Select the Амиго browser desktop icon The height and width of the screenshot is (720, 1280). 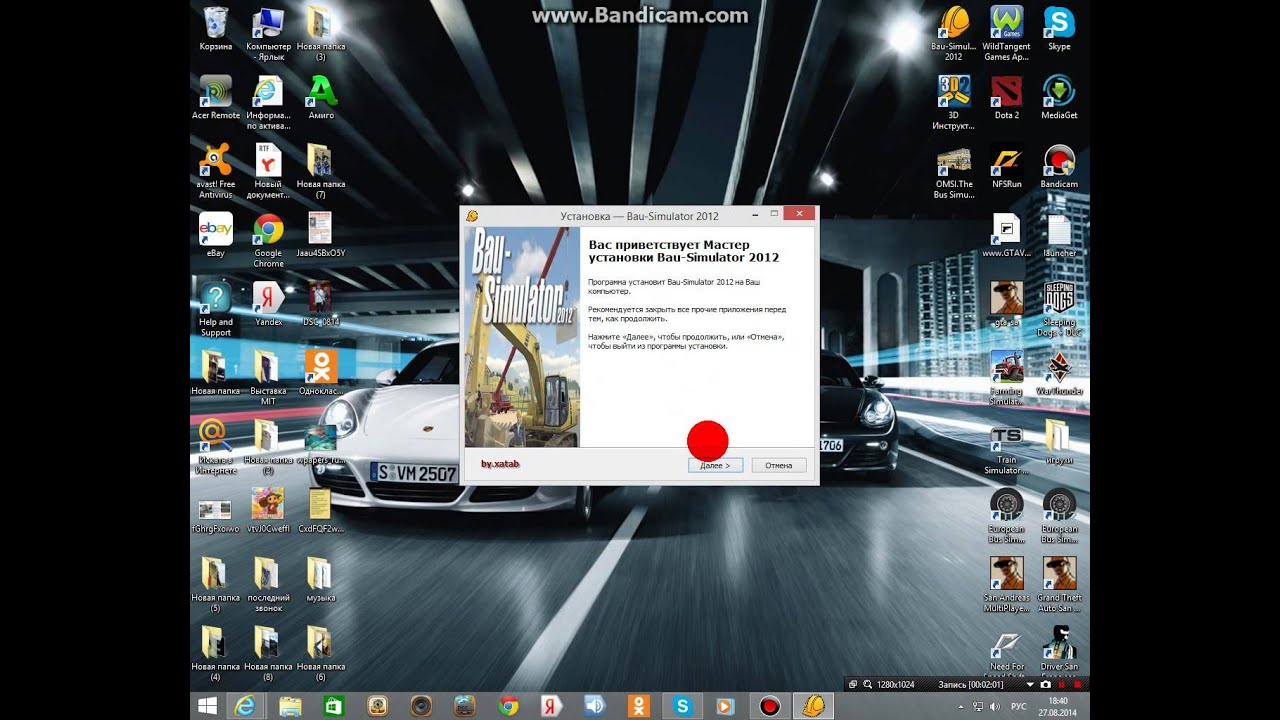(x=321, y=98)
